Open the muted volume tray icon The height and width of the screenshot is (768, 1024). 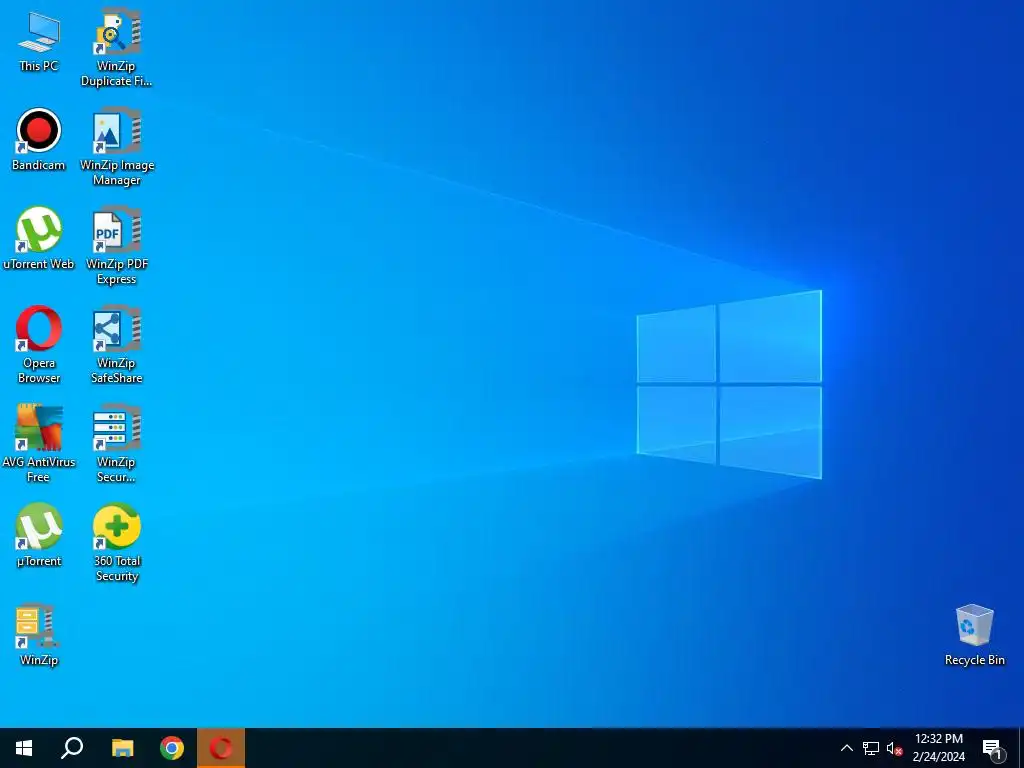(894, 748)
